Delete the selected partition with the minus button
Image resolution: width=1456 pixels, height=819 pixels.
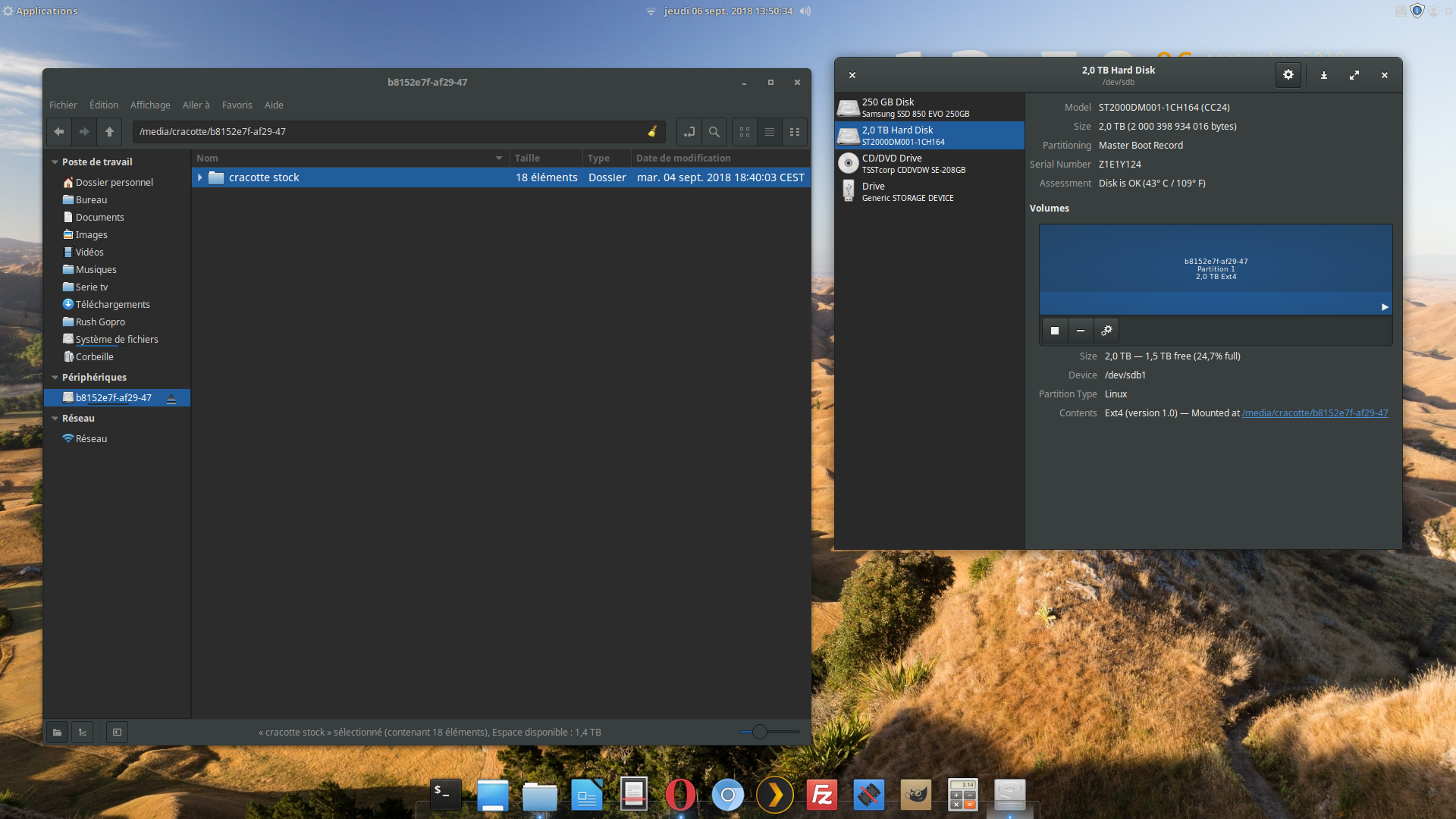[1080, 331]
